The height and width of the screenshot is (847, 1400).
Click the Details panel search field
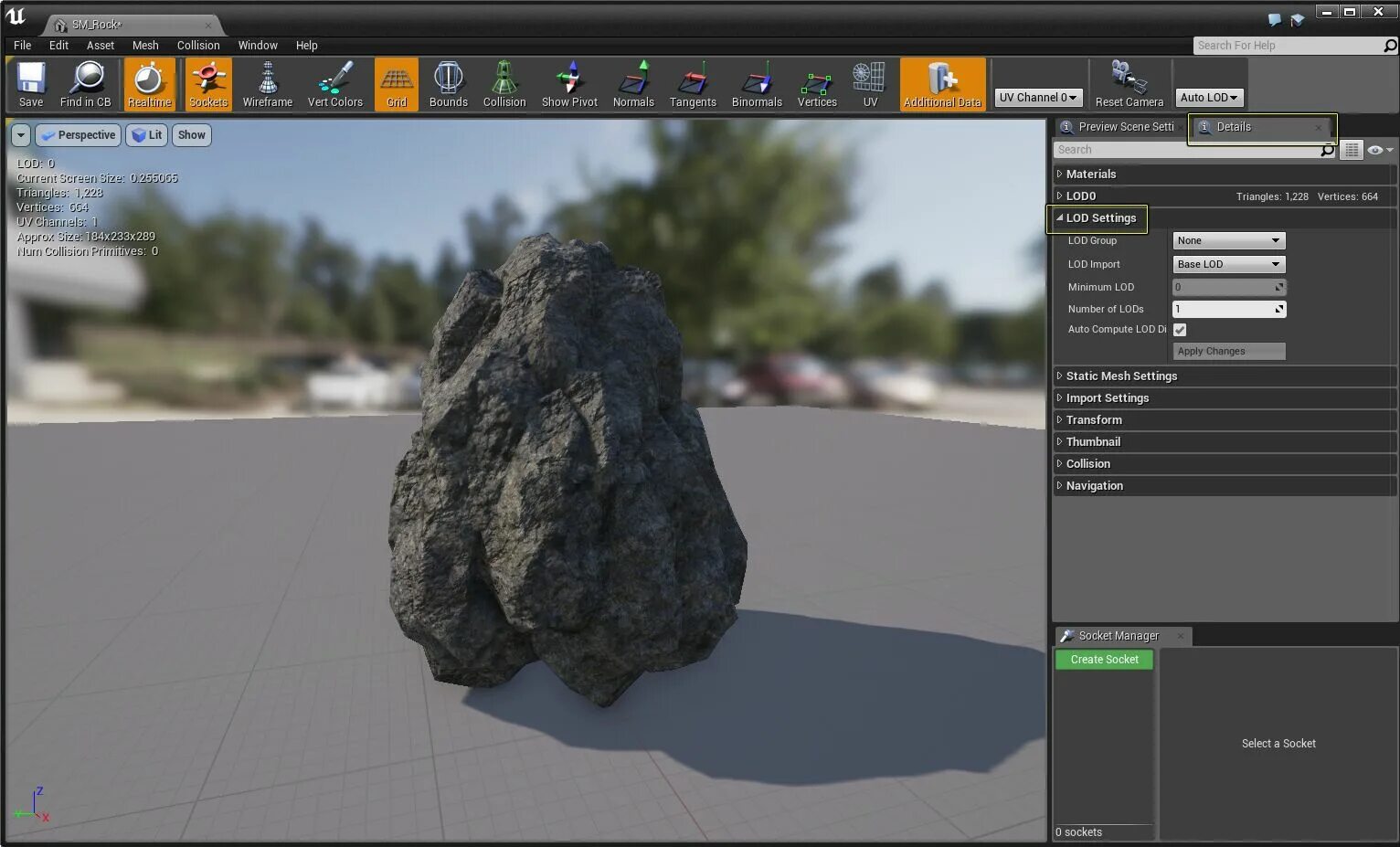point(1186,150)
